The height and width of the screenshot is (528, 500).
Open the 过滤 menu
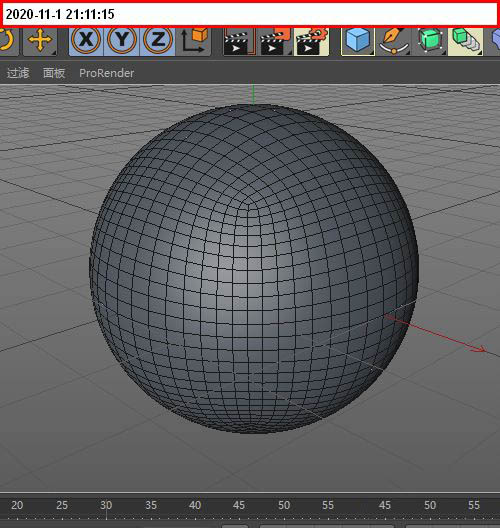point(18,73)
